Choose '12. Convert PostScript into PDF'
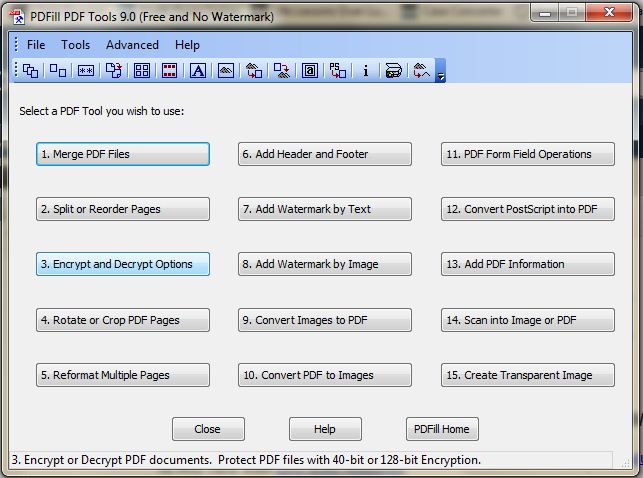643x478 pixels. coord(528,209)
